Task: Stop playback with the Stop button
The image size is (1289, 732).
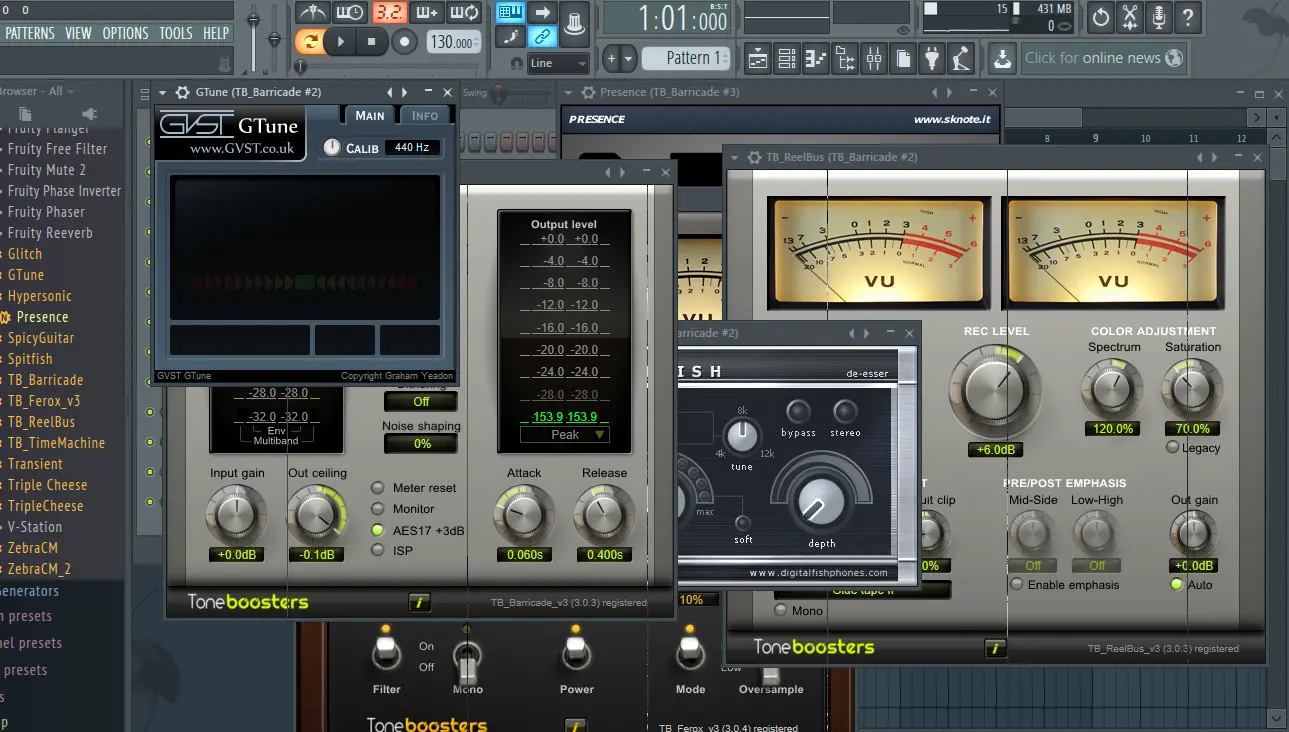Action: coord(372,42)
